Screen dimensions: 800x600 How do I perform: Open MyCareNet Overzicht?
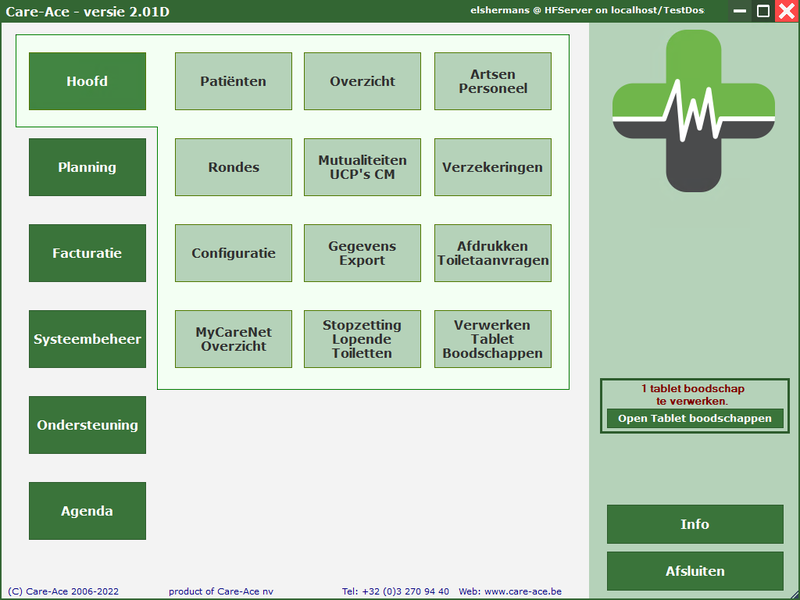coord(233,339)
